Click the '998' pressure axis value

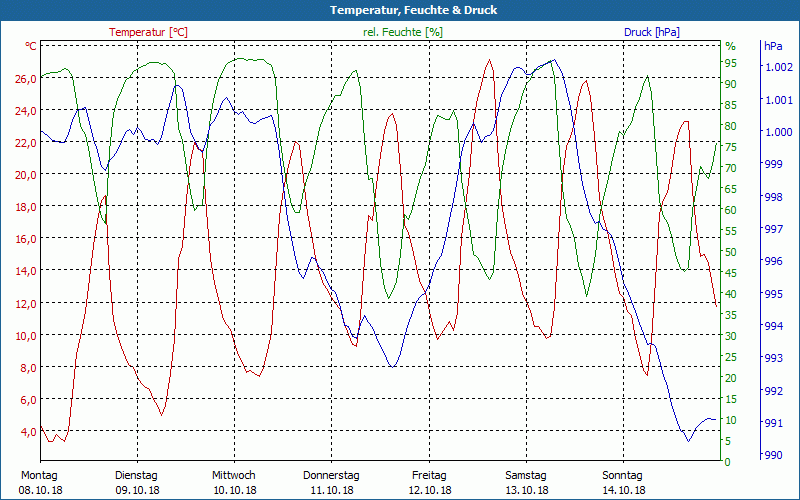774,196
